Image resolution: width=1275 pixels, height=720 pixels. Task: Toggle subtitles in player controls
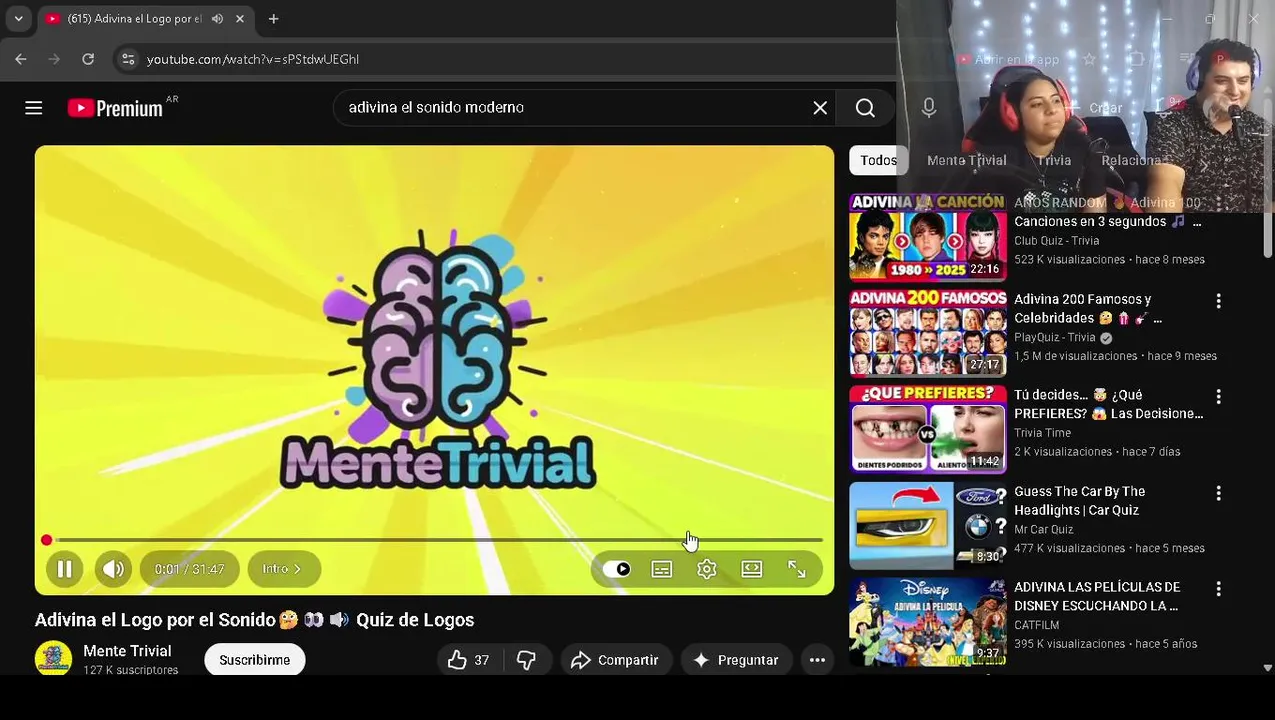pyautogui.click(x=662, y=569)
